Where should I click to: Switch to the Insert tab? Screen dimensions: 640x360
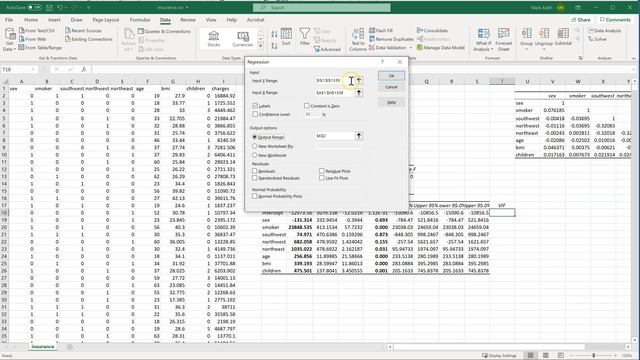(54, 20)
